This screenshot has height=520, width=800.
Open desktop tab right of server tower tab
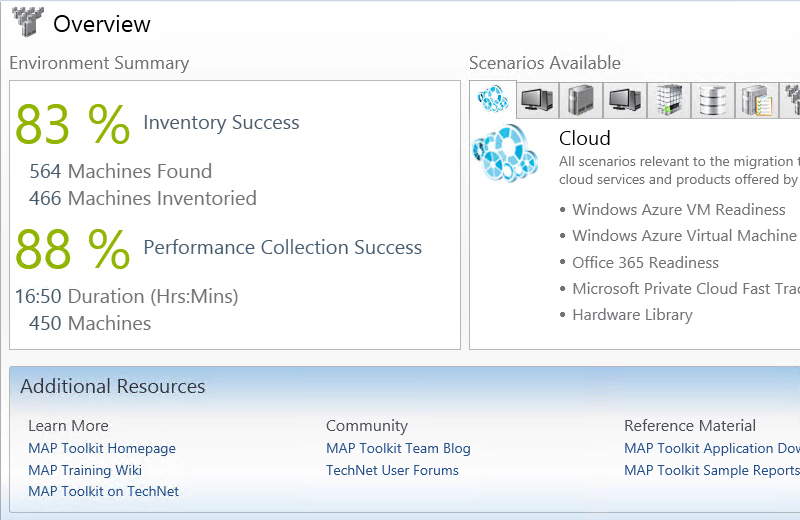[625, 100]
